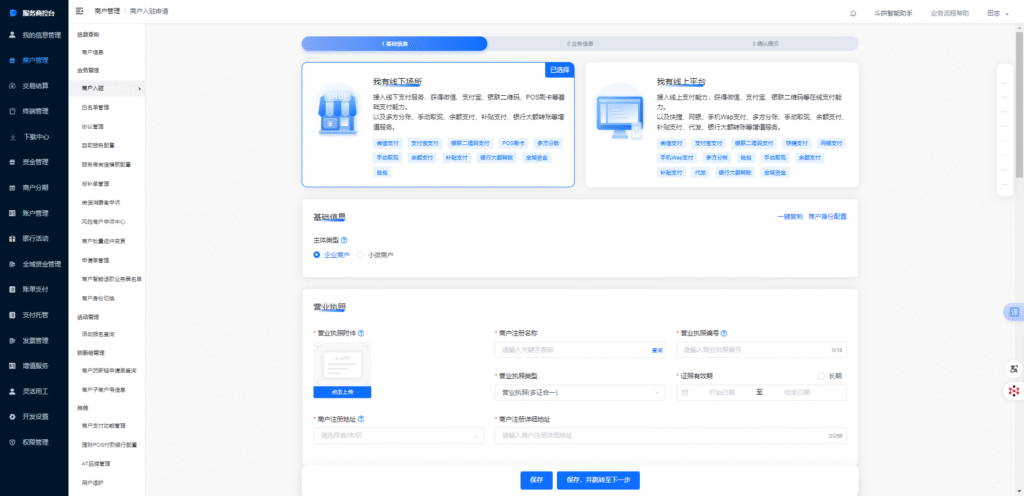Click the 我的信息管理 person icon in sidebar
Screen dimensions: 1024x496
click(12, 35)
